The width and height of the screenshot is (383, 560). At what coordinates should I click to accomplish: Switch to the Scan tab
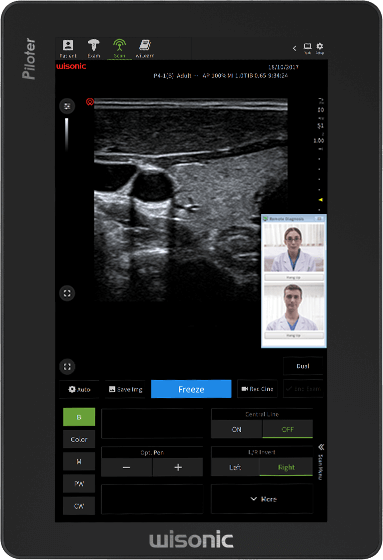pyautogui.click(x=119, y=49)
